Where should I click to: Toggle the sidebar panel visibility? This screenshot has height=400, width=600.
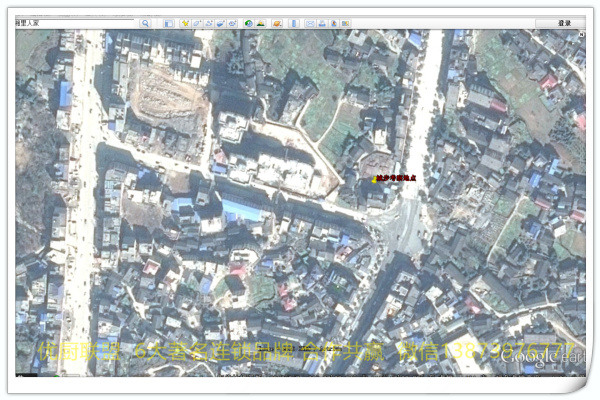[x=168, y=23]
